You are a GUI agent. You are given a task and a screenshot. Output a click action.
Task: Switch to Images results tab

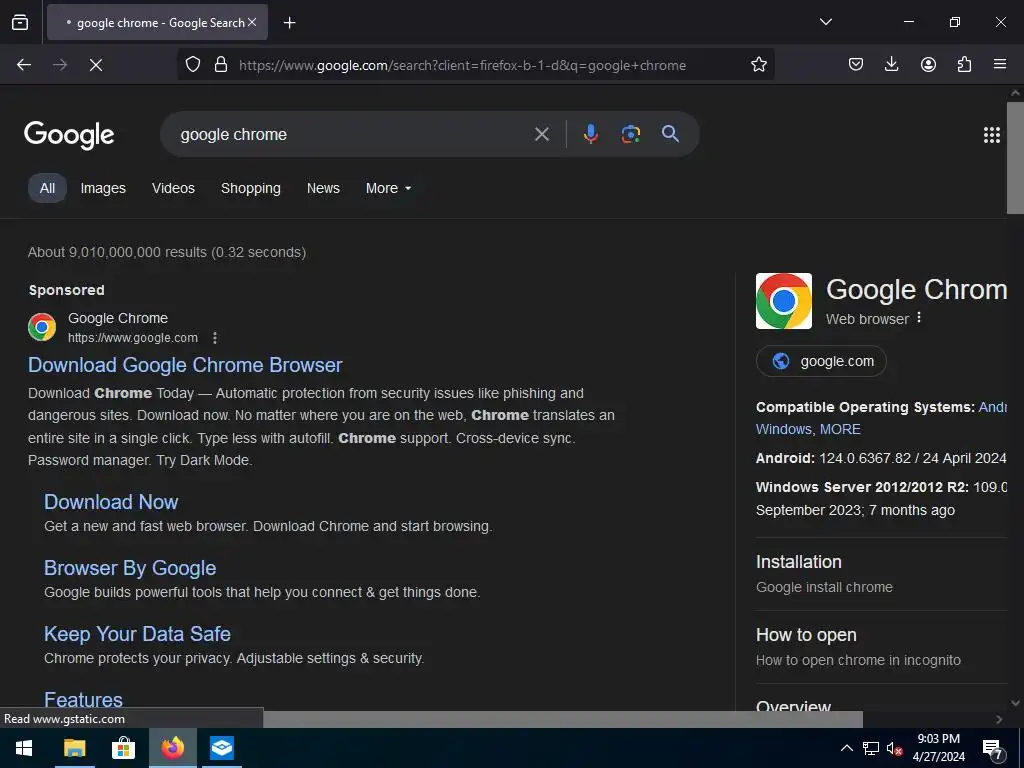tap(103, 188)
